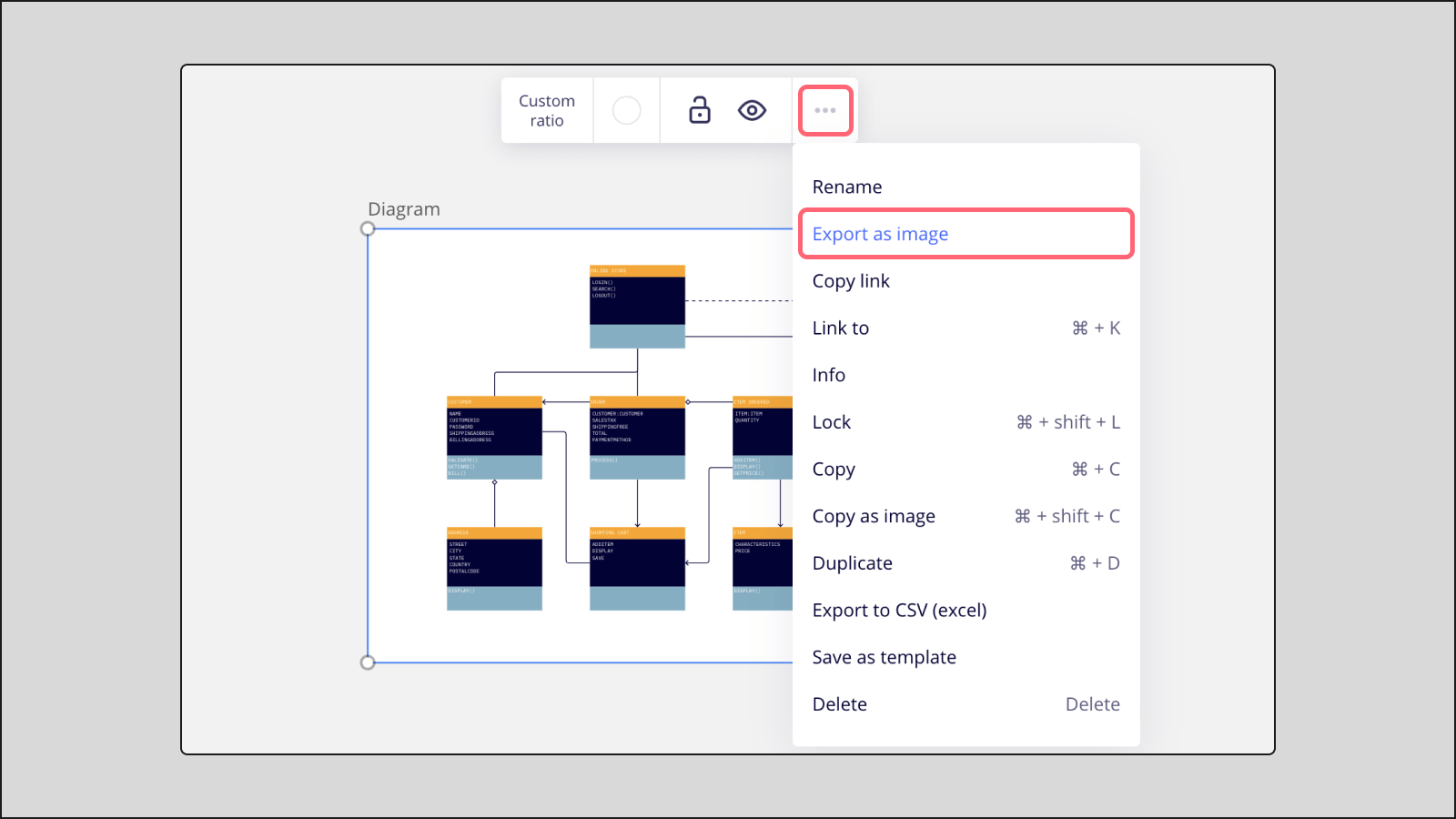Duplicate the diagram

point(852,562)
